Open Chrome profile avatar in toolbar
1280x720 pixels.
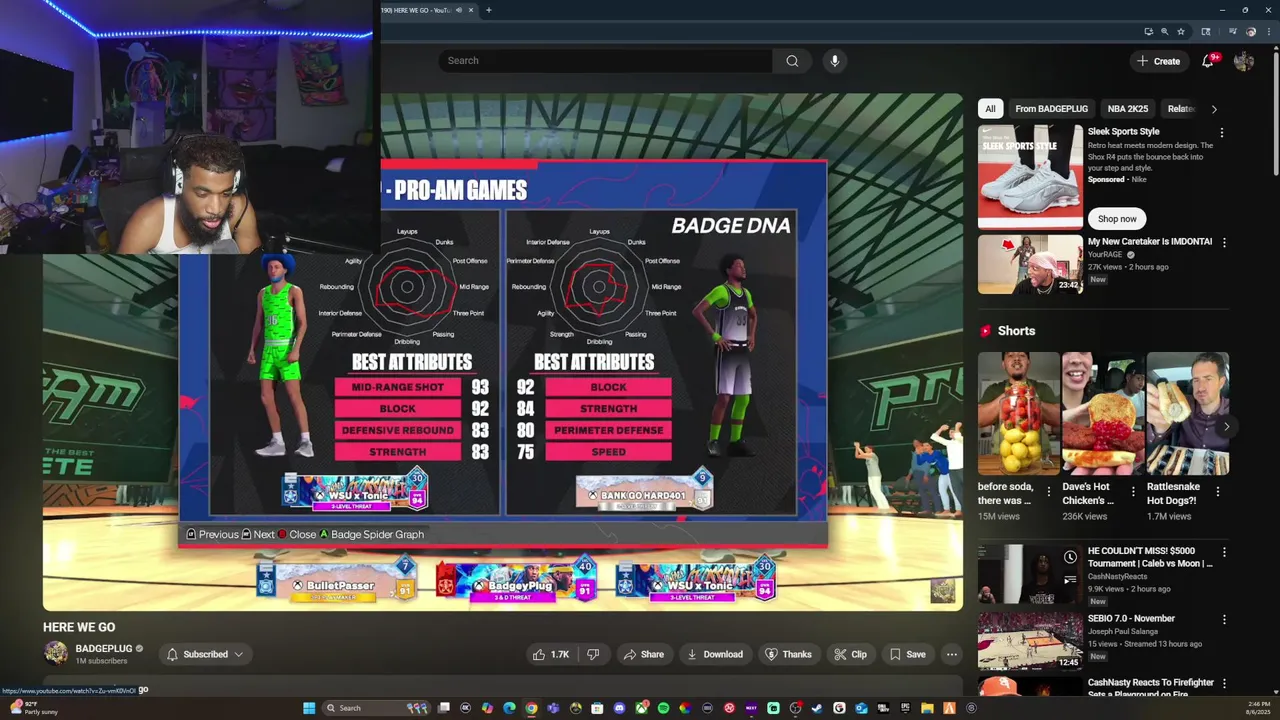click(1251, 32)
